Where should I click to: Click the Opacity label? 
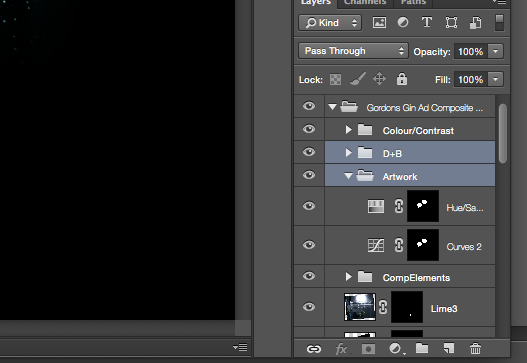tap(432, 52)
